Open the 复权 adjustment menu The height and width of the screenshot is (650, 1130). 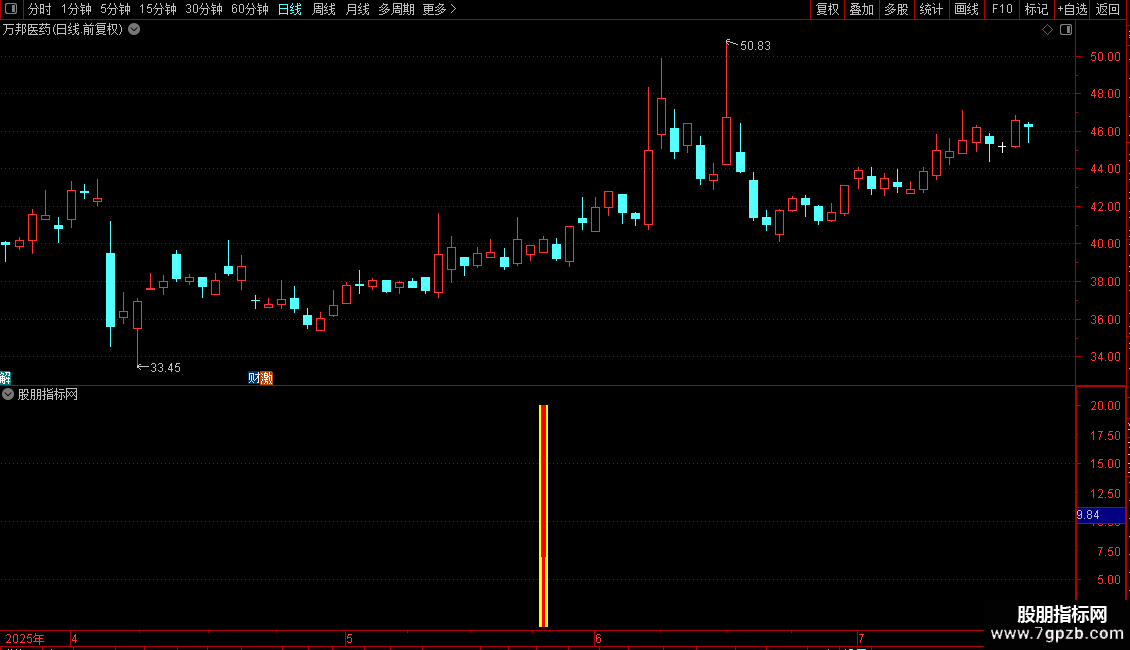pos(827,9)
